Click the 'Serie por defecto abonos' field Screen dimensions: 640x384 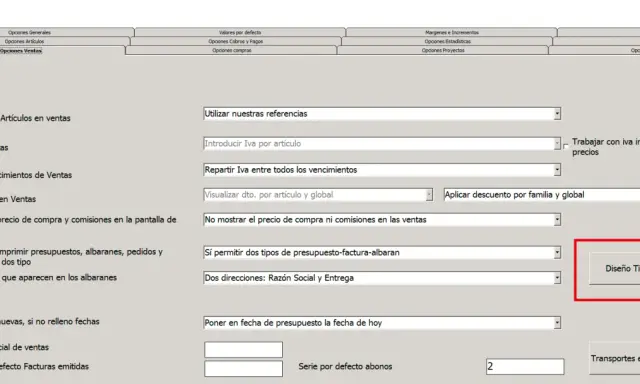pyautogui.click(x=525, y=366)
